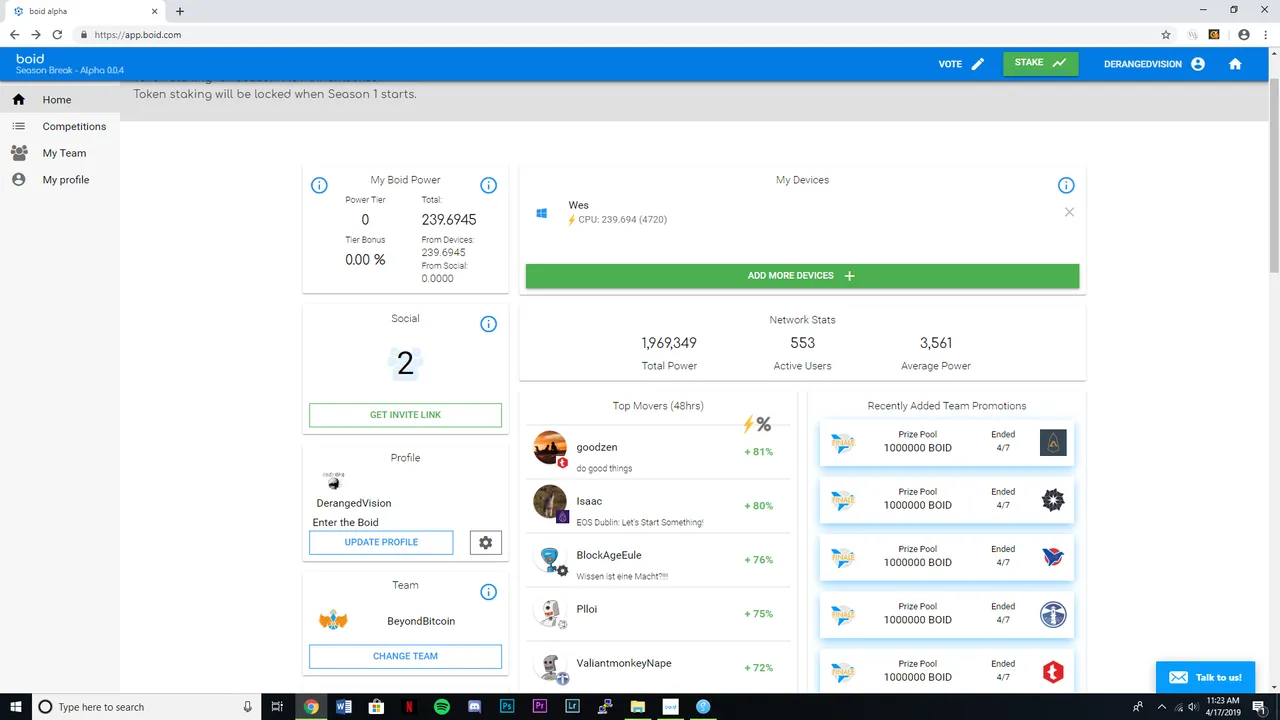Open the promotion with the blue circle logo
1280x720 pixels.
point(1053,614)
